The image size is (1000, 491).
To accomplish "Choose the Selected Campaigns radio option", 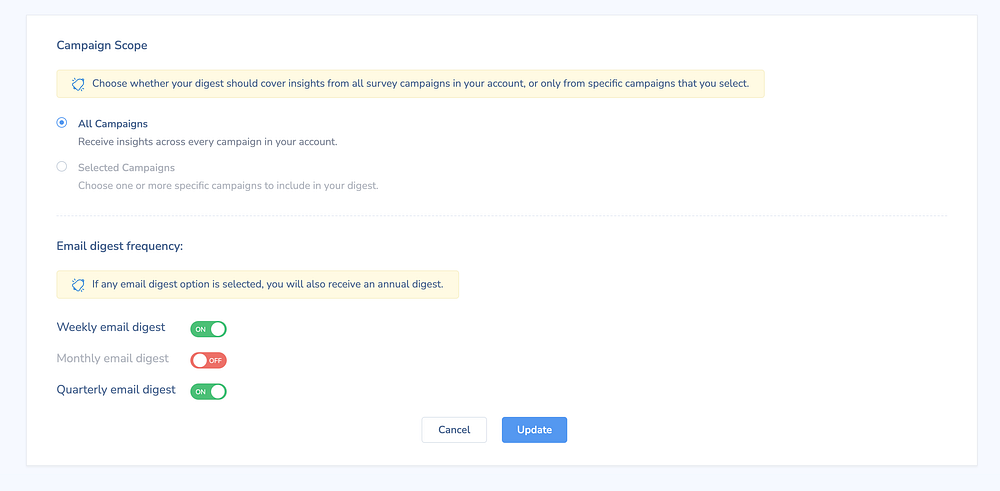I will pos(62,167).
